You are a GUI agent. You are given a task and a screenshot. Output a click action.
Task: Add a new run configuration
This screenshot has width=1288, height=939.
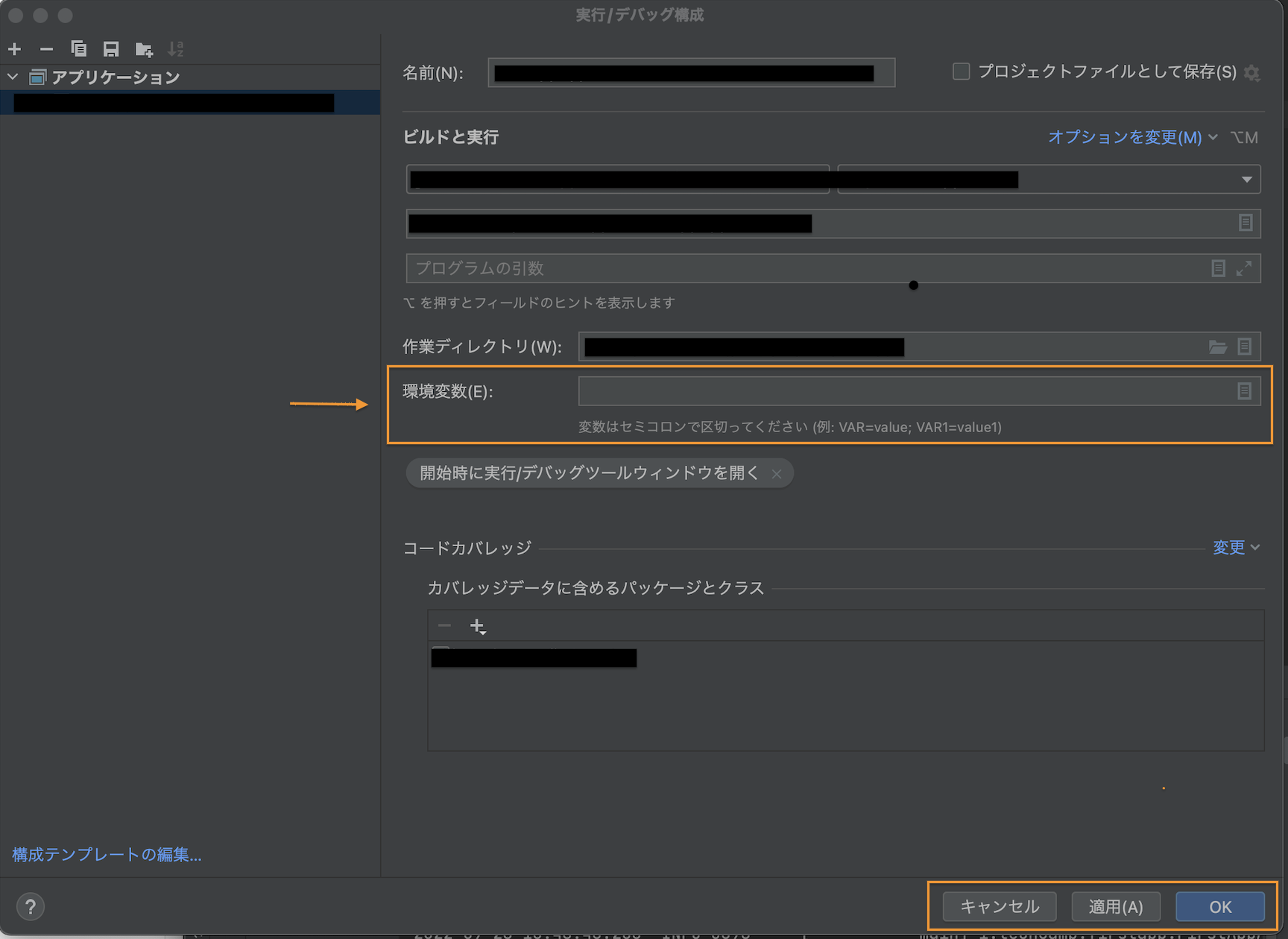pos(14,48)
